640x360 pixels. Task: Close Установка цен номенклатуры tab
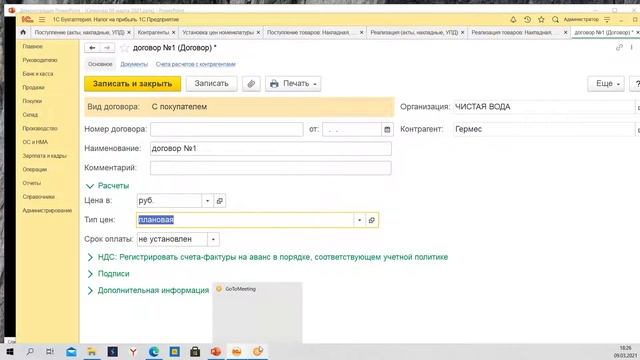tap(258, 32)
